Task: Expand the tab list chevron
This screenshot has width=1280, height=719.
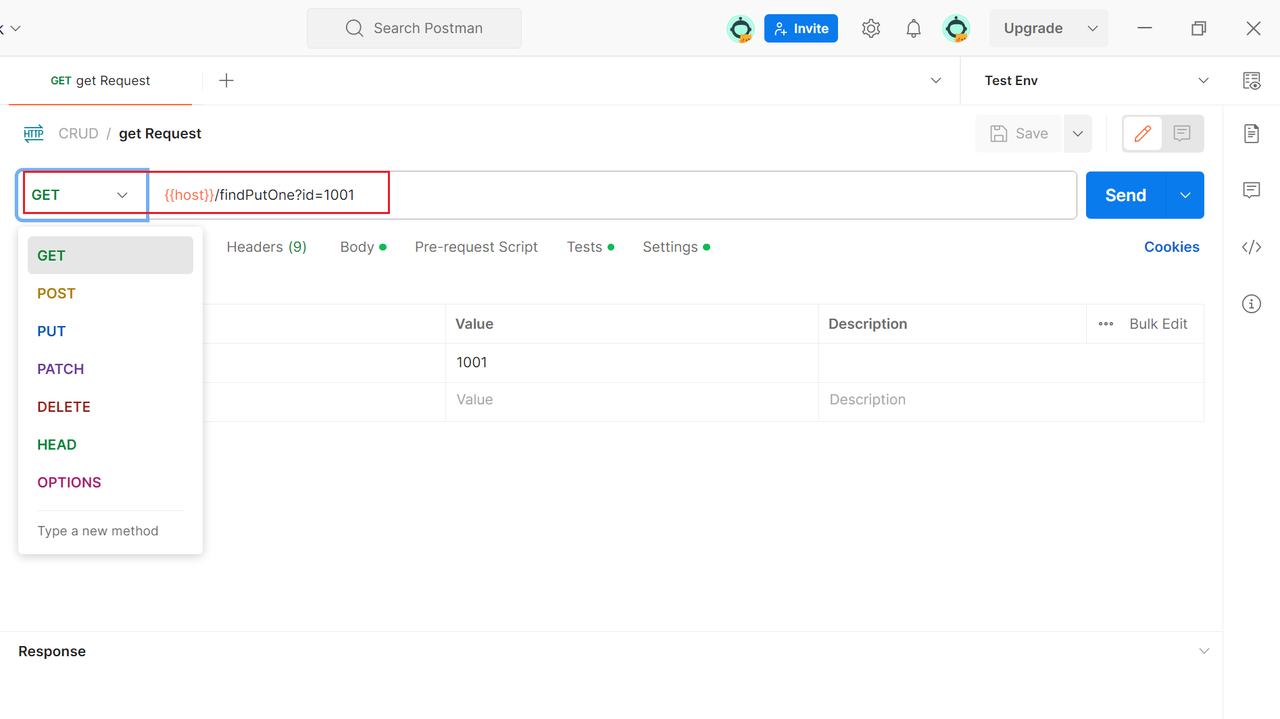Action: pos(936,81)
